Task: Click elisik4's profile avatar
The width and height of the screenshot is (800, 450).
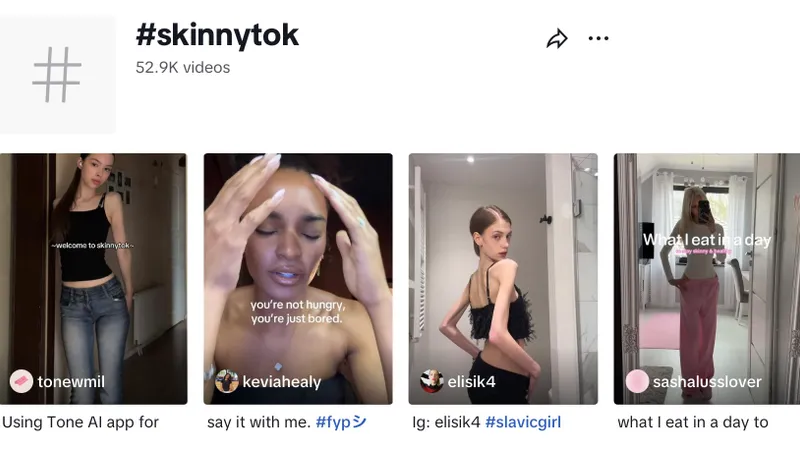Action: coord(432,381)
